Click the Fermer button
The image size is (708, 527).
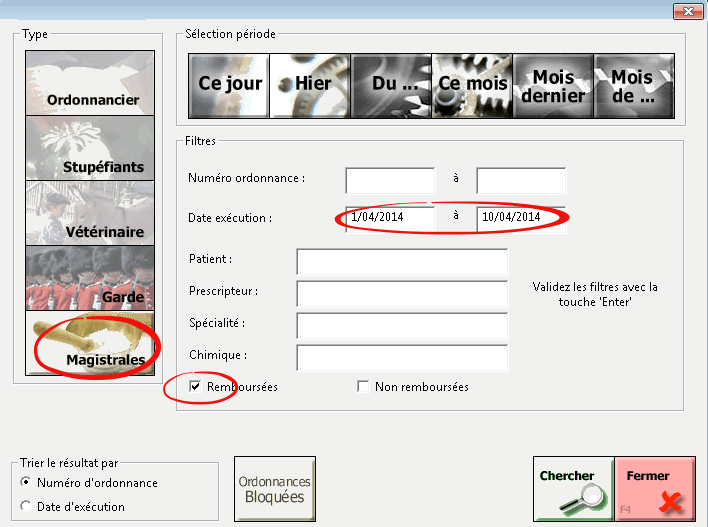[655, 489]
